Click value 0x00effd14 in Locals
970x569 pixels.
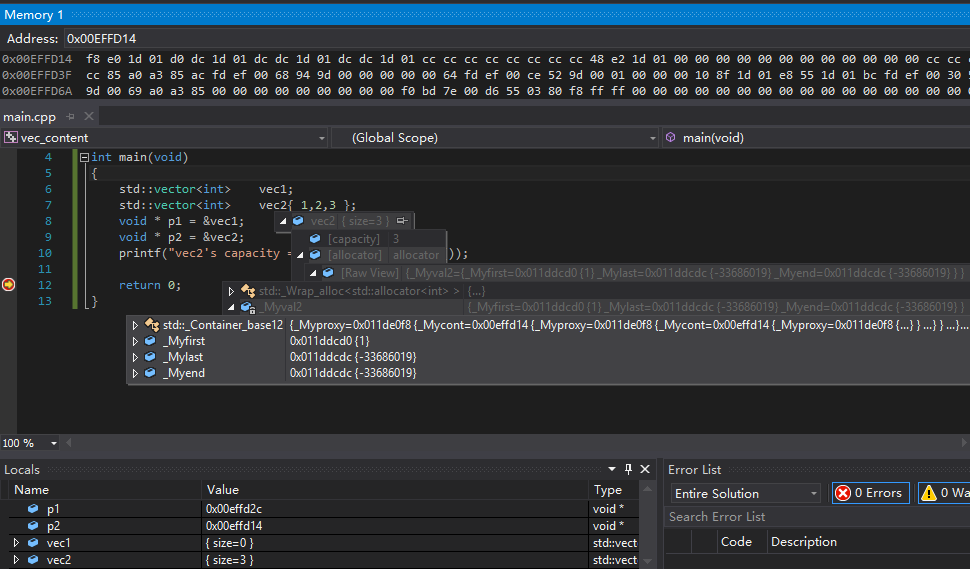(x=234, y=526)
